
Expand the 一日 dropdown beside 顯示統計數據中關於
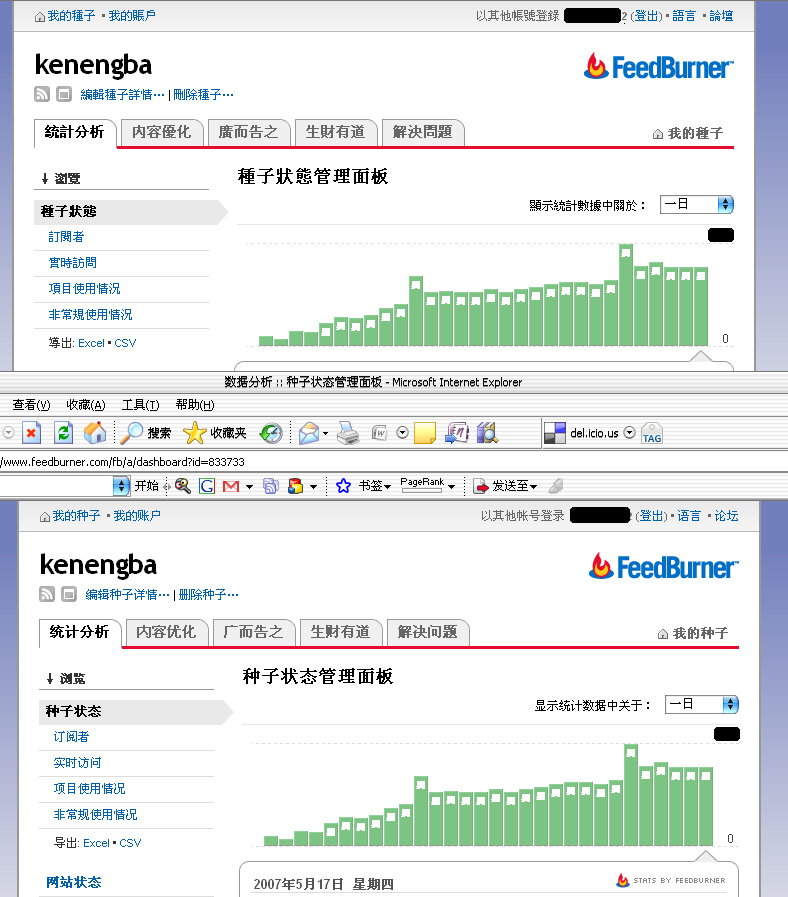(697, 204)
